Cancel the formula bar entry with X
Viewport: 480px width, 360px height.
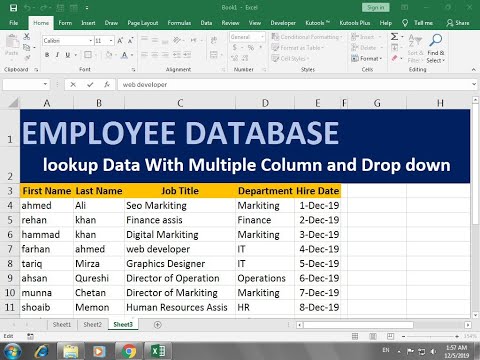point(73,85)
